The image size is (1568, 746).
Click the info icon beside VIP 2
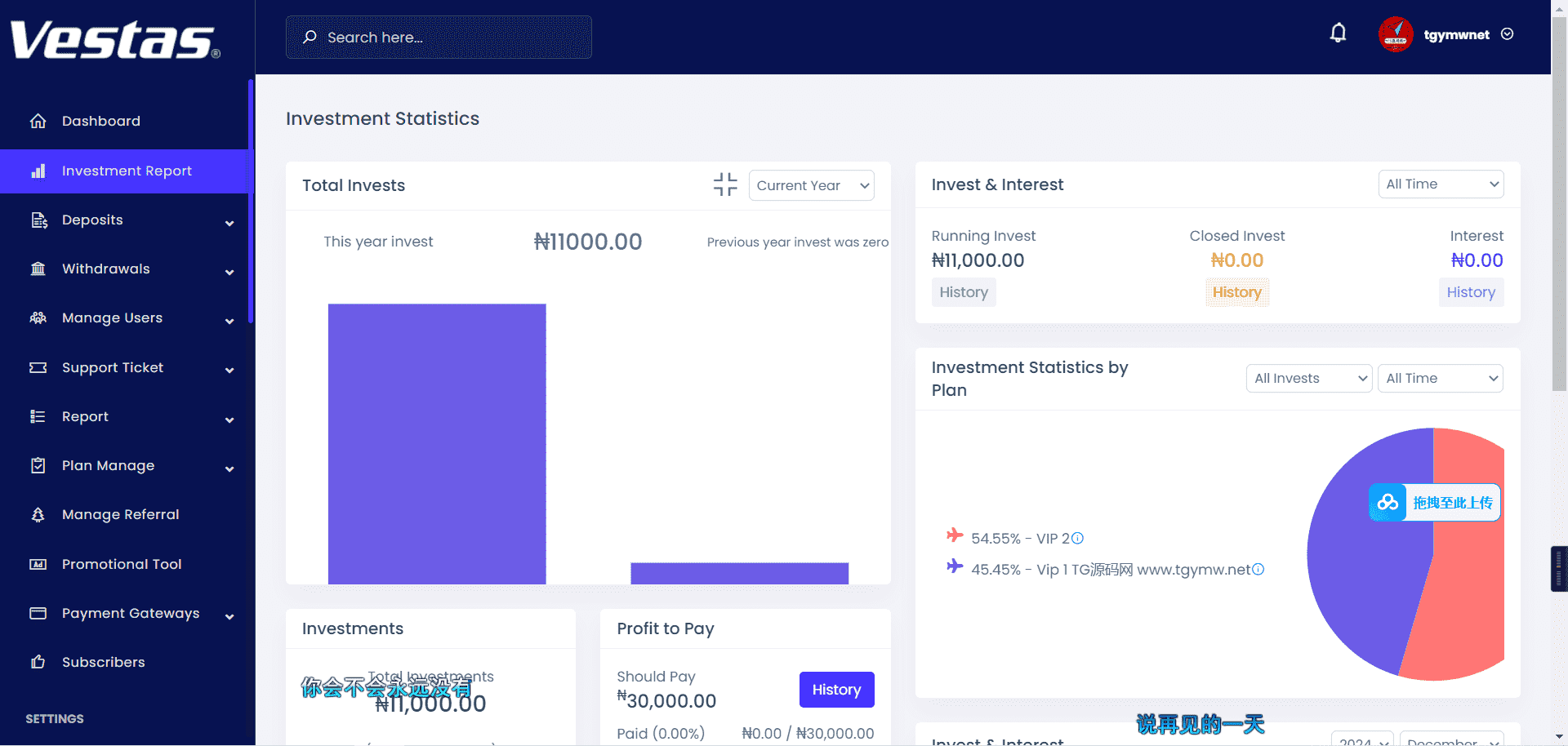[x=1077, y=538]
